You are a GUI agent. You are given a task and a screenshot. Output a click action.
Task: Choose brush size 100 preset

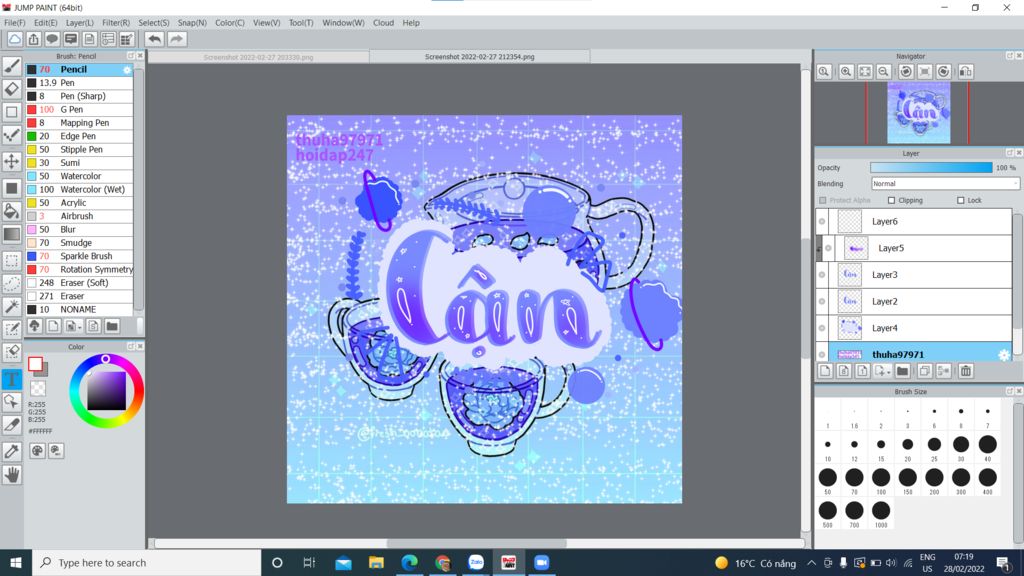pos(881,480)
